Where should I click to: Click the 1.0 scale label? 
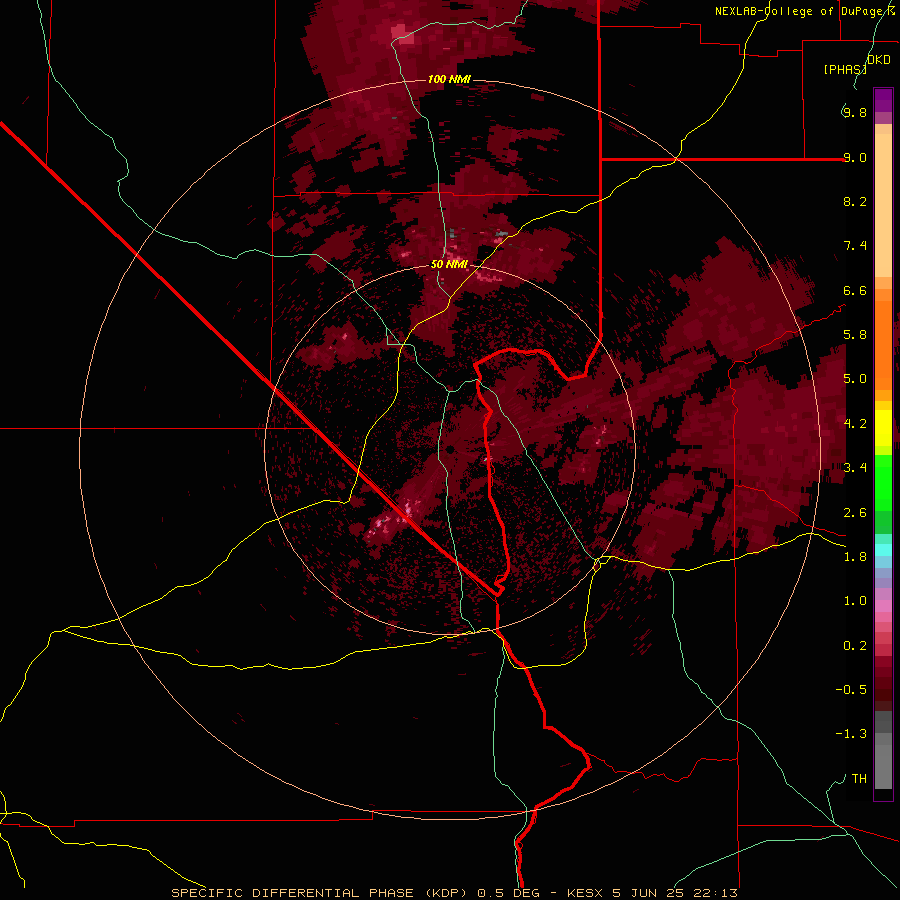click(x=855, y=601)
